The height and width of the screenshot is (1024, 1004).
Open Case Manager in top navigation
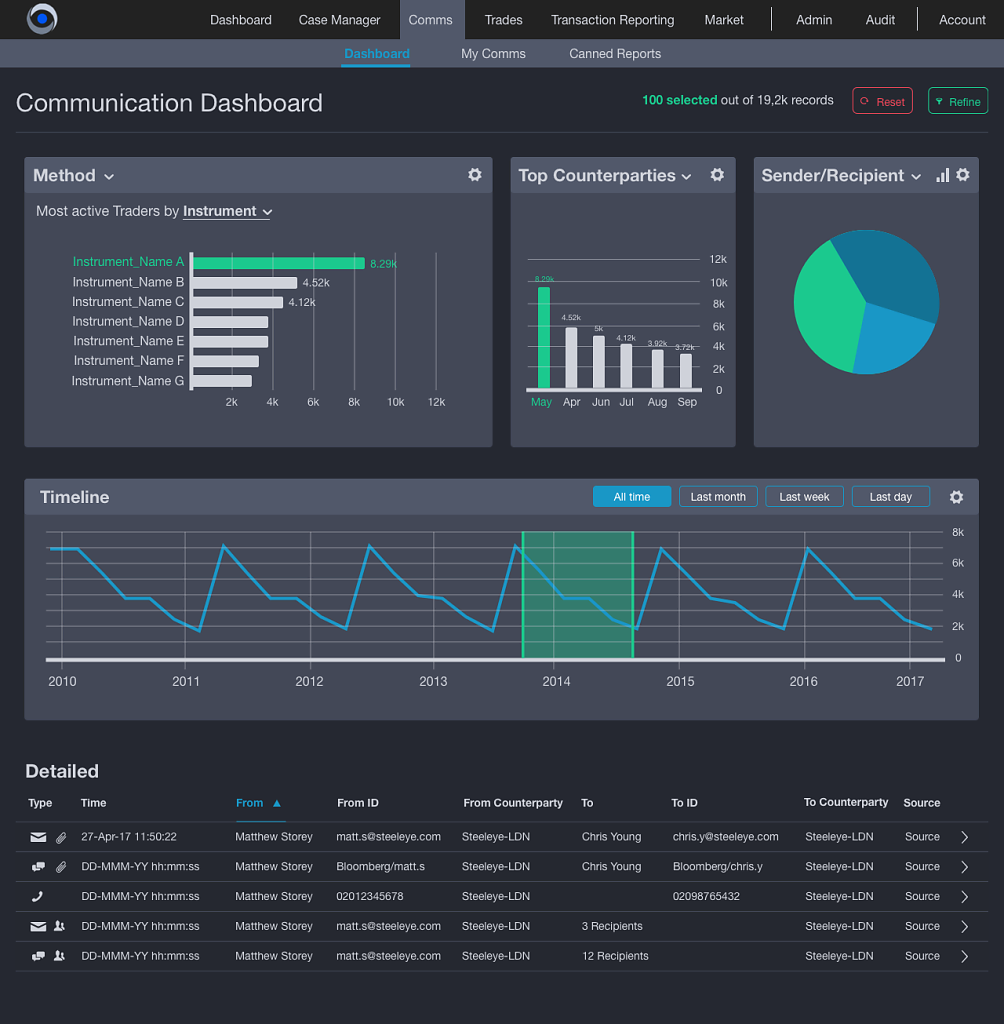339,20
